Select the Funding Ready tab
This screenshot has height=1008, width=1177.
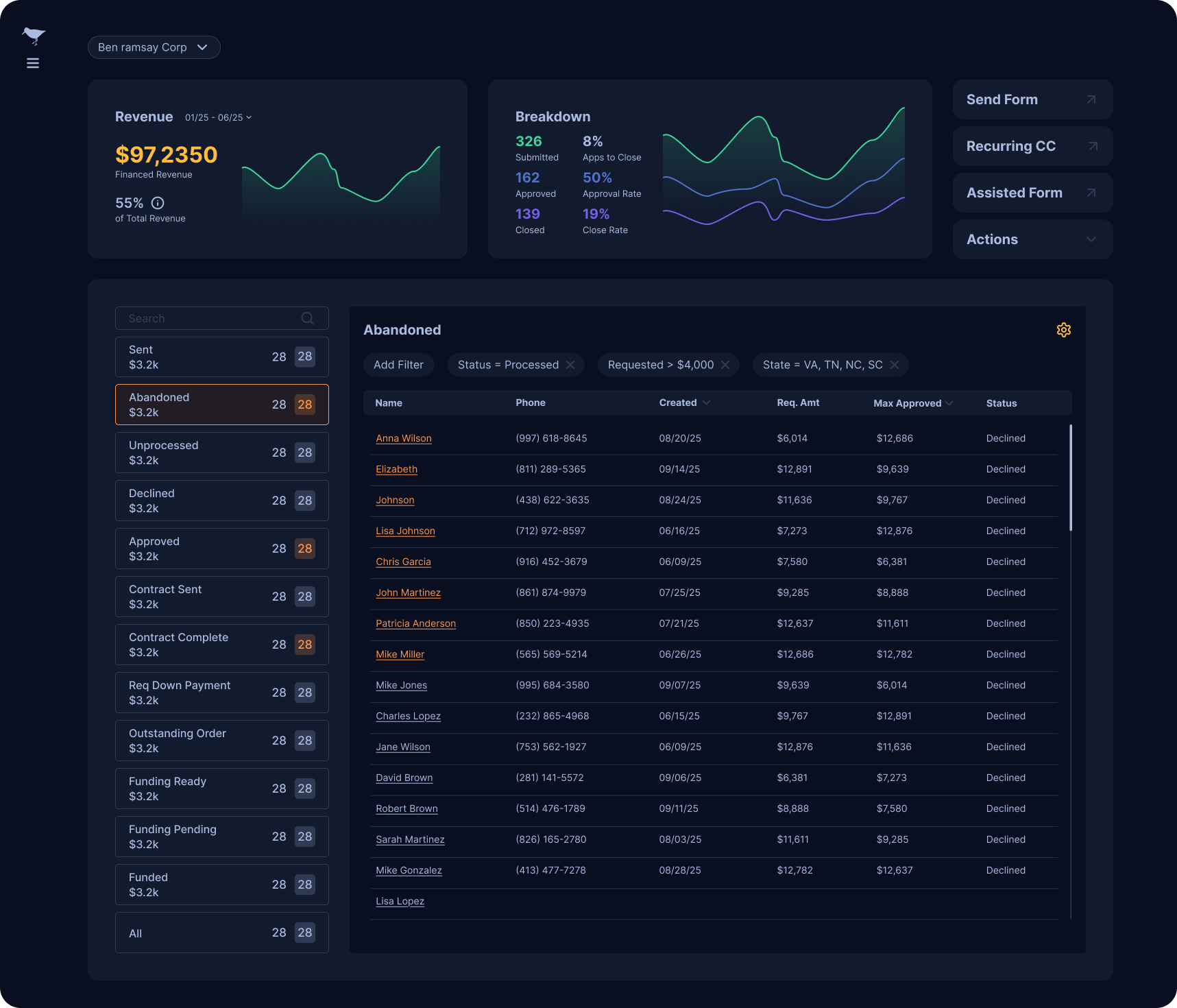[x=222, y=789]
